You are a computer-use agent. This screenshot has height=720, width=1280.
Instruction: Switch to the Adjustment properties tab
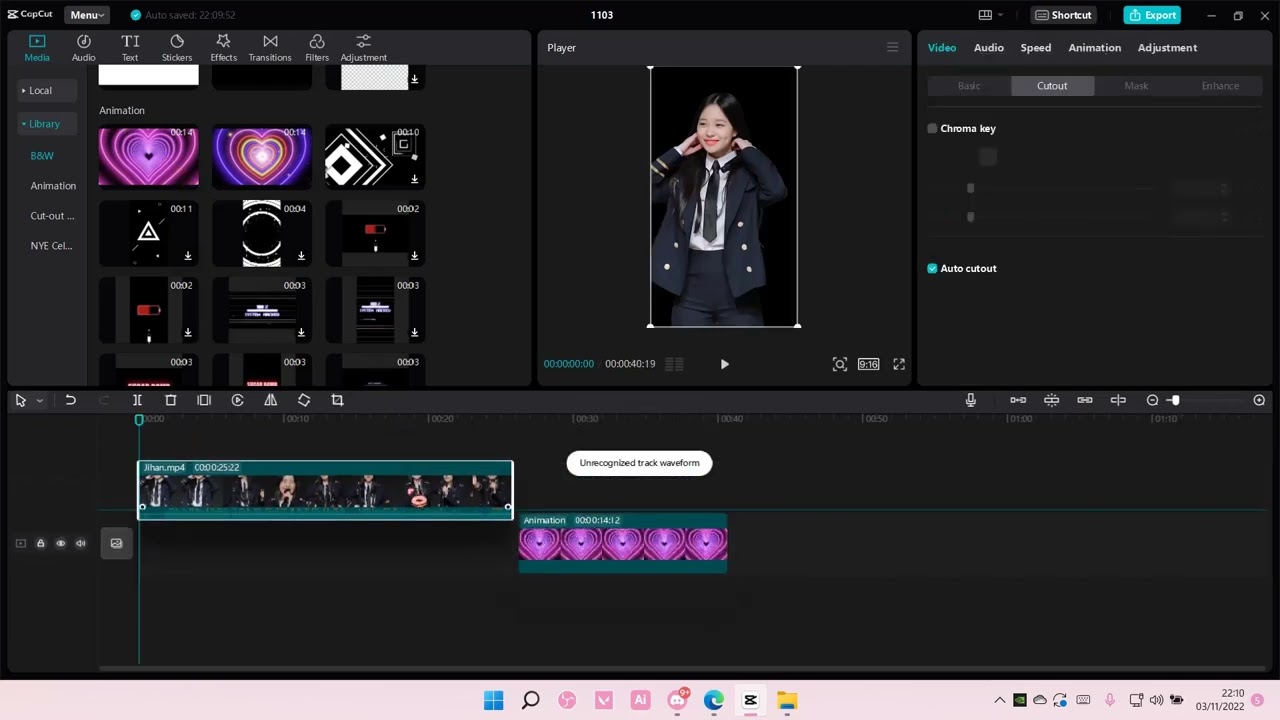[1167, 47]
